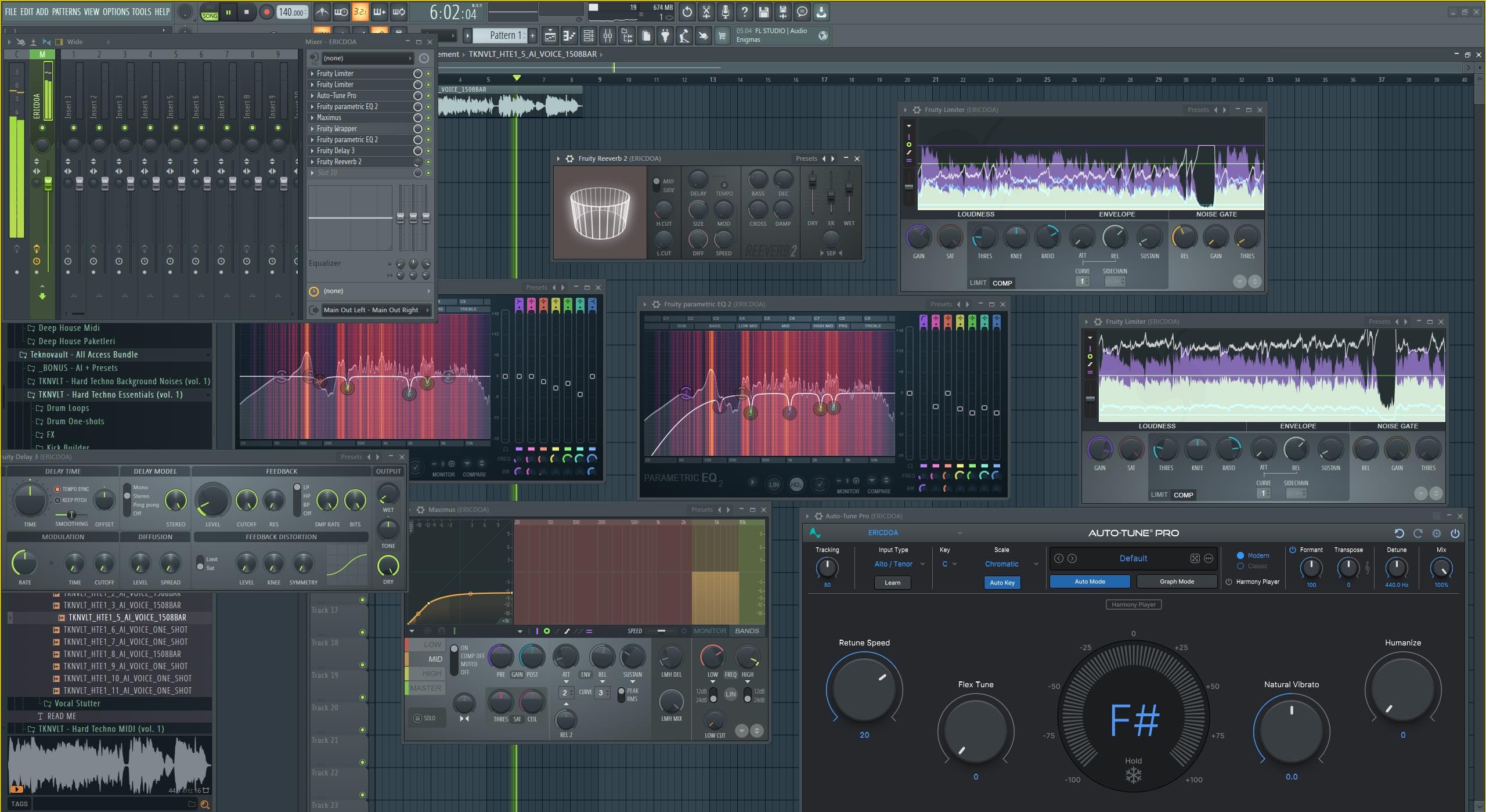Click the metronome icon in the toolbar
1486x812 pixels.
tap(323, 12)
